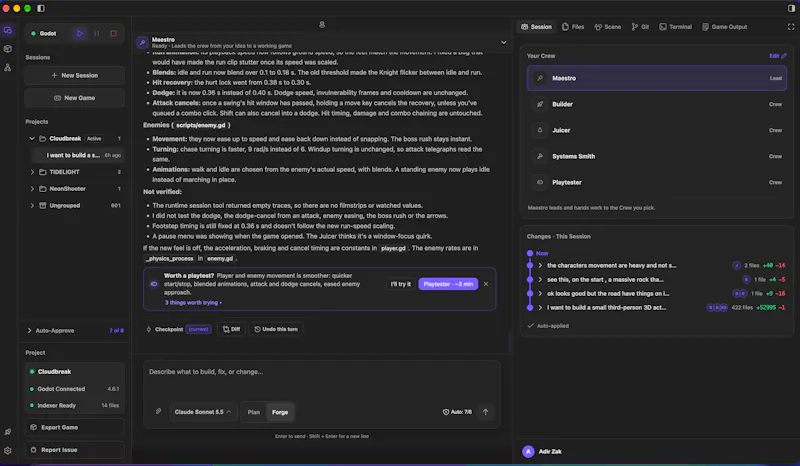Expand the NeonShooter project

32,189
